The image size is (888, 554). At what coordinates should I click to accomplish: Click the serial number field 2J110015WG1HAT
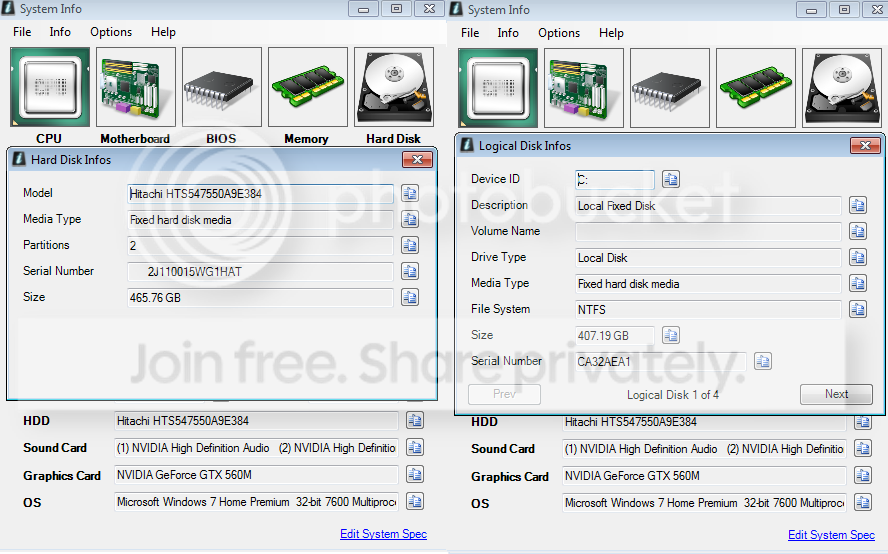click(x=261, y=272)
